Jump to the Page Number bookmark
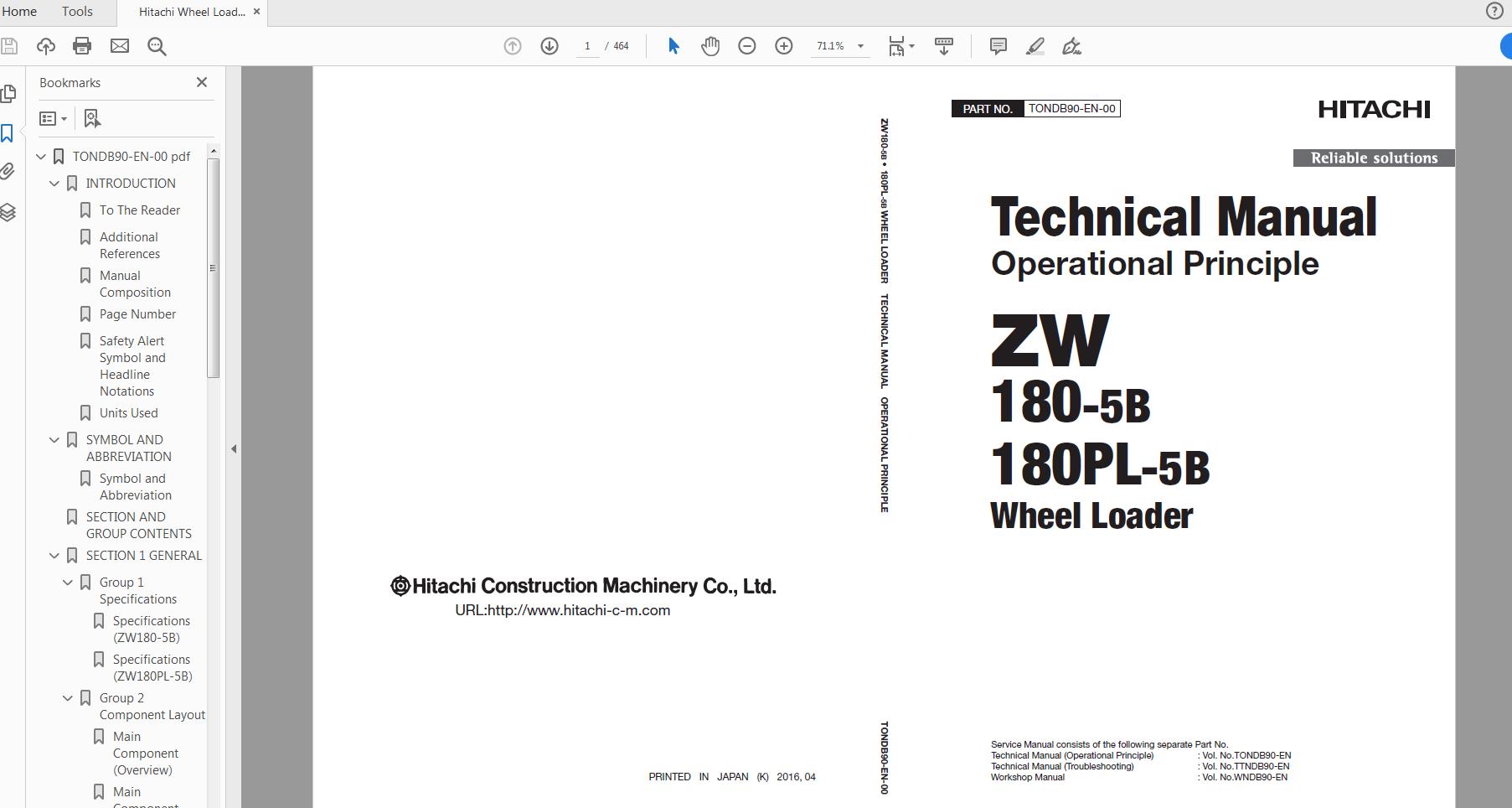The height and width of the screenshot is (808, 1512). tap(137, 314)
